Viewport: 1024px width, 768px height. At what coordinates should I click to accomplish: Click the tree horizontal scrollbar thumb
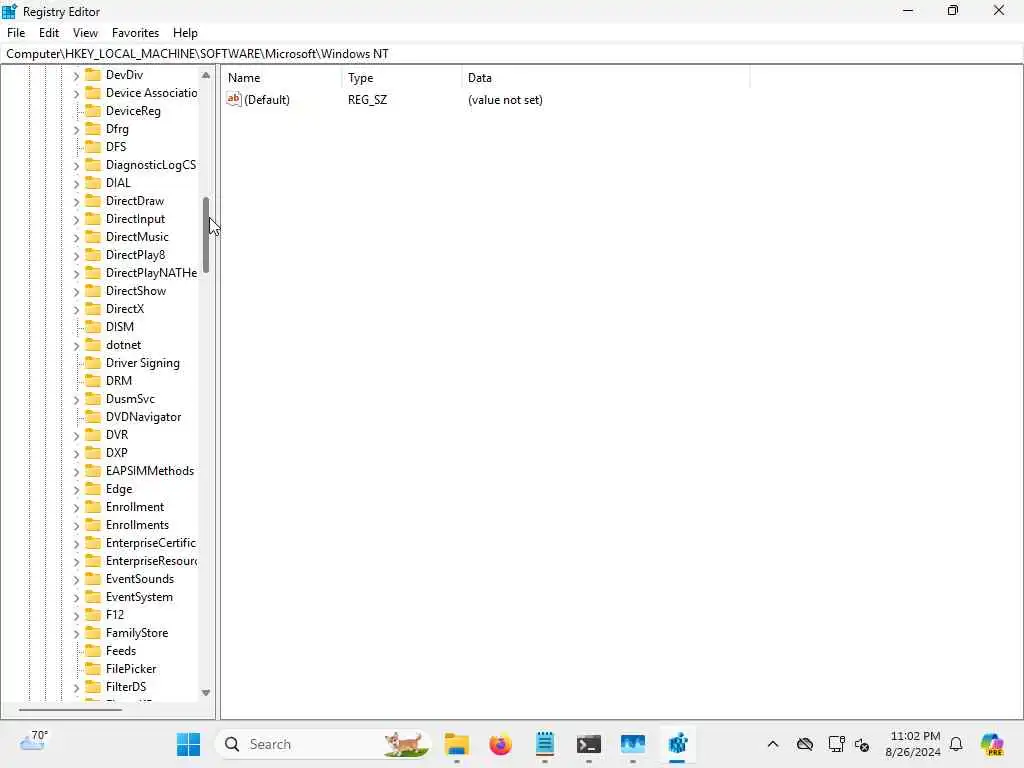tap(70, 709)
